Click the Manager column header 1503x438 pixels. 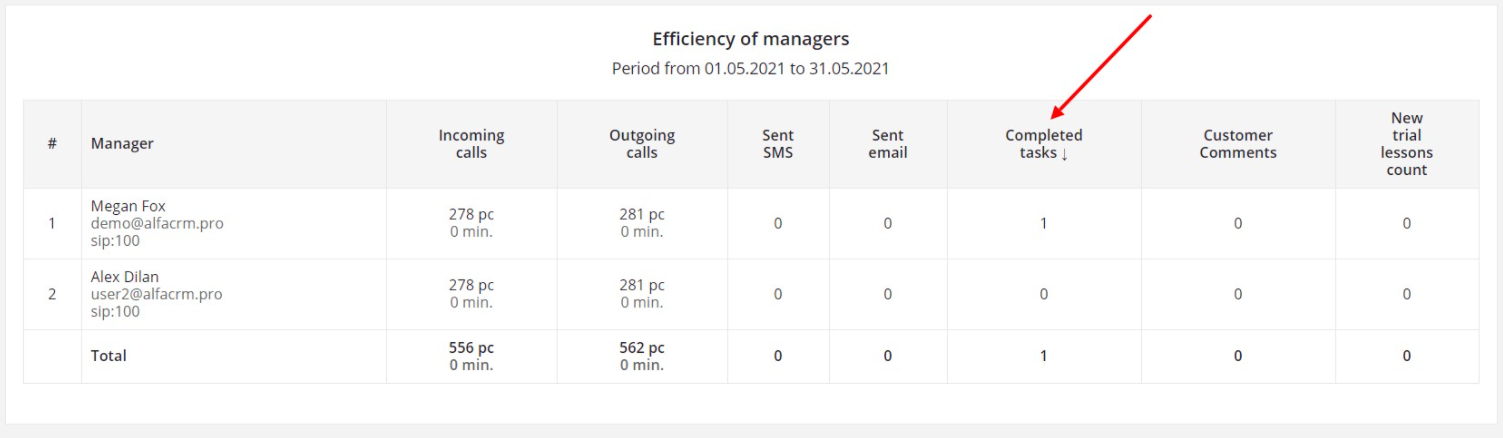point(122,144)
